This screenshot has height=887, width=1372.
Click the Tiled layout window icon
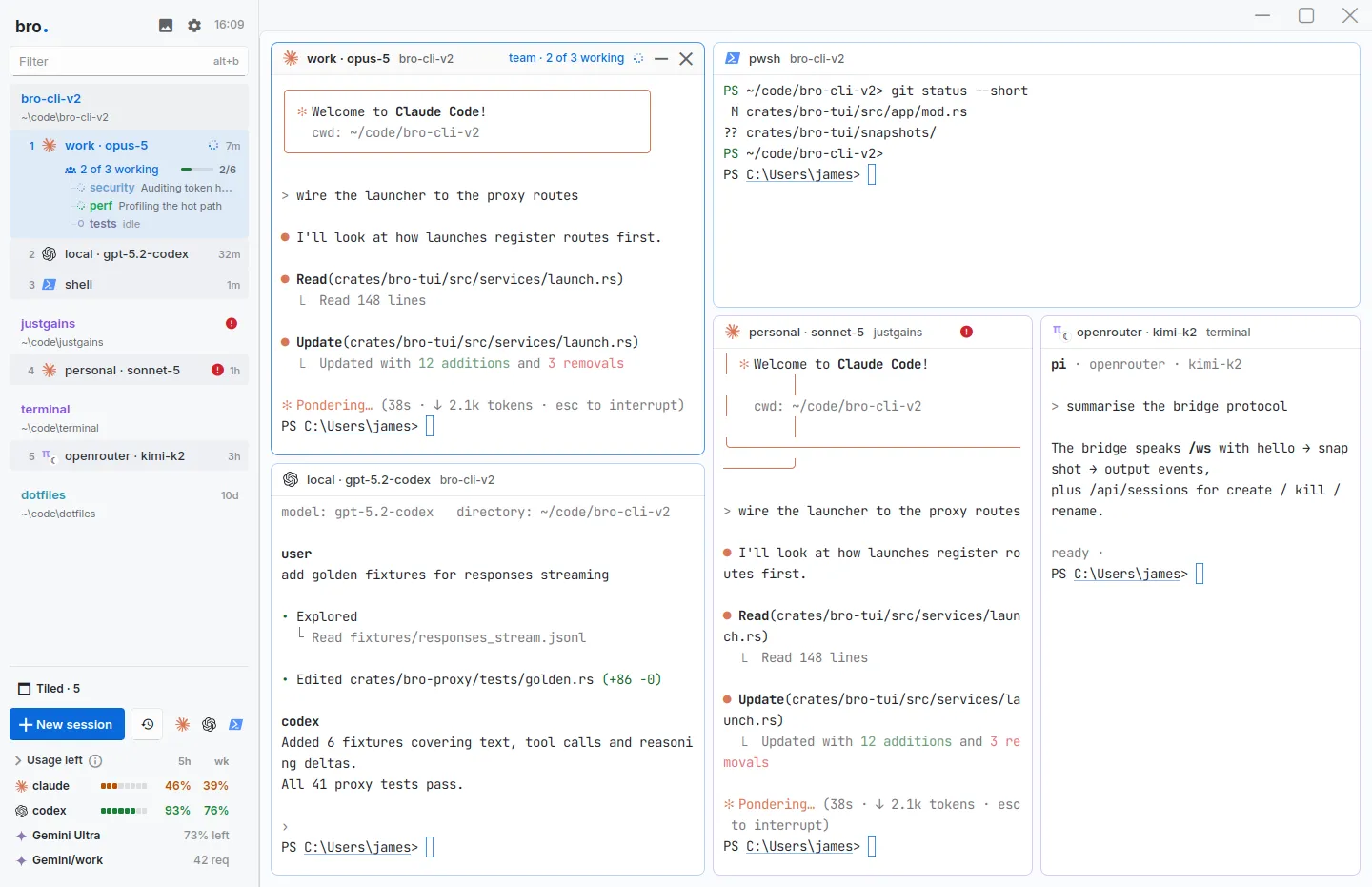pos(25,689)
